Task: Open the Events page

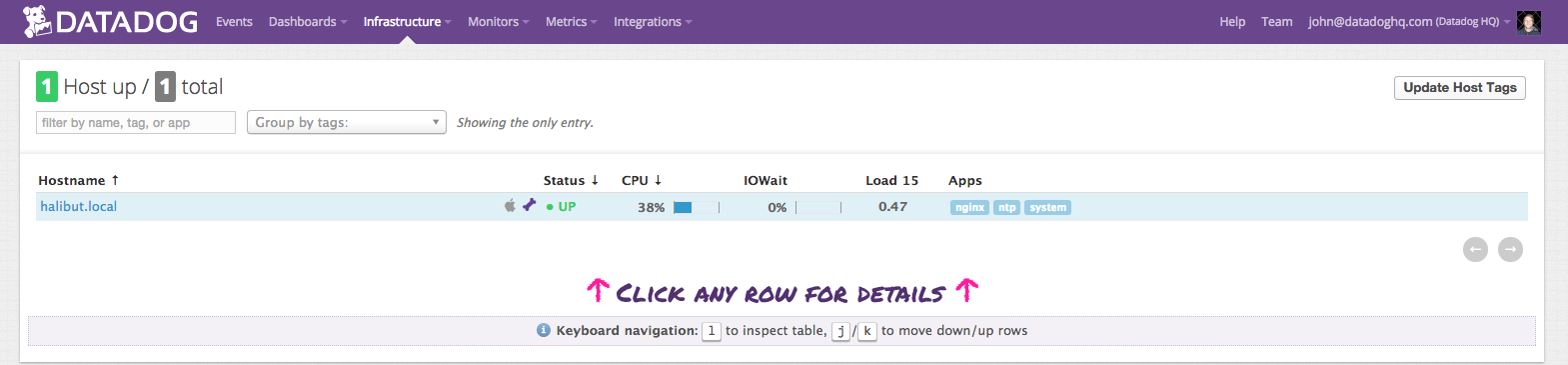Action: coord(234,22)
